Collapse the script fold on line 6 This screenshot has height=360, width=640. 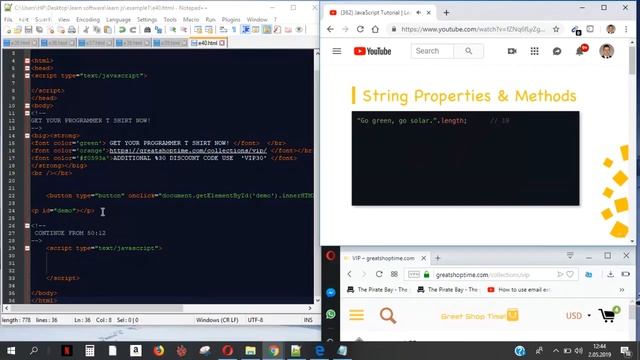coord(27,76)
